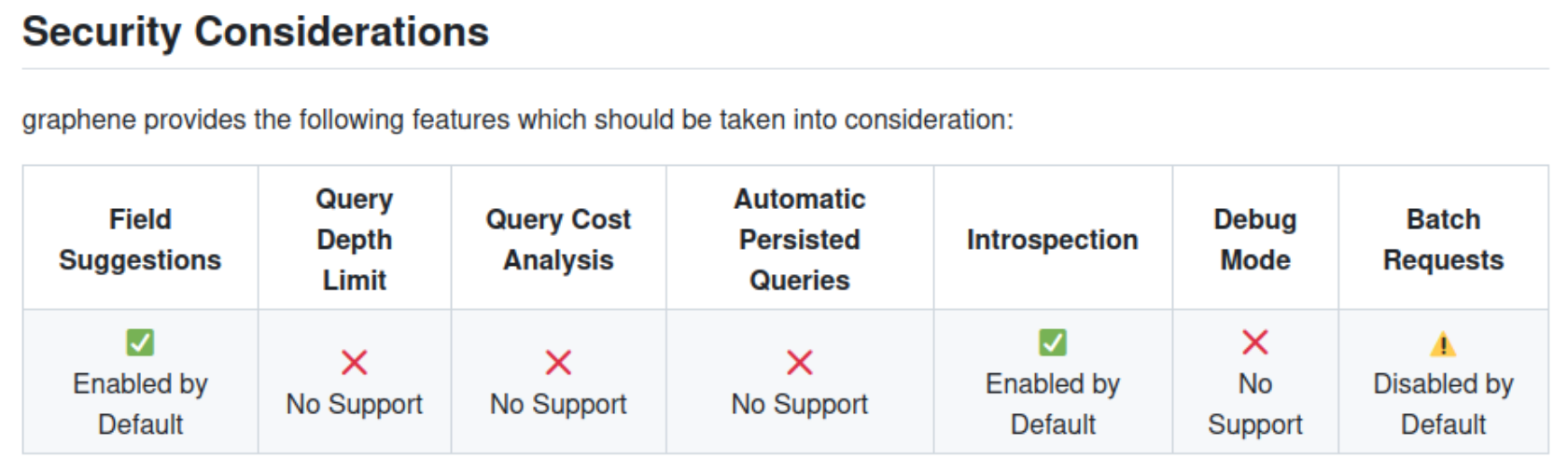Click Enabled by Default under Introspection
This screenshot has height=472, width=1568.
[1053, 404]
